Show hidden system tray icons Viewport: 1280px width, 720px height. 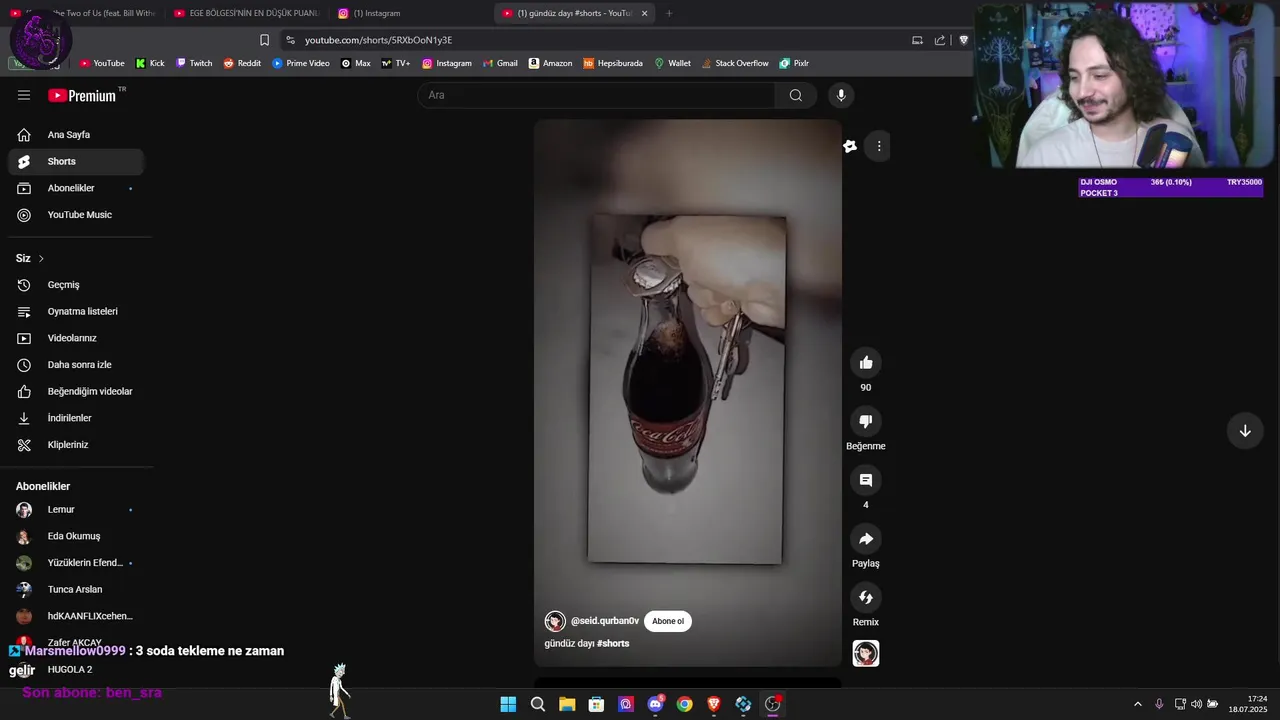pyautogui.click(x=1137, y=704)
